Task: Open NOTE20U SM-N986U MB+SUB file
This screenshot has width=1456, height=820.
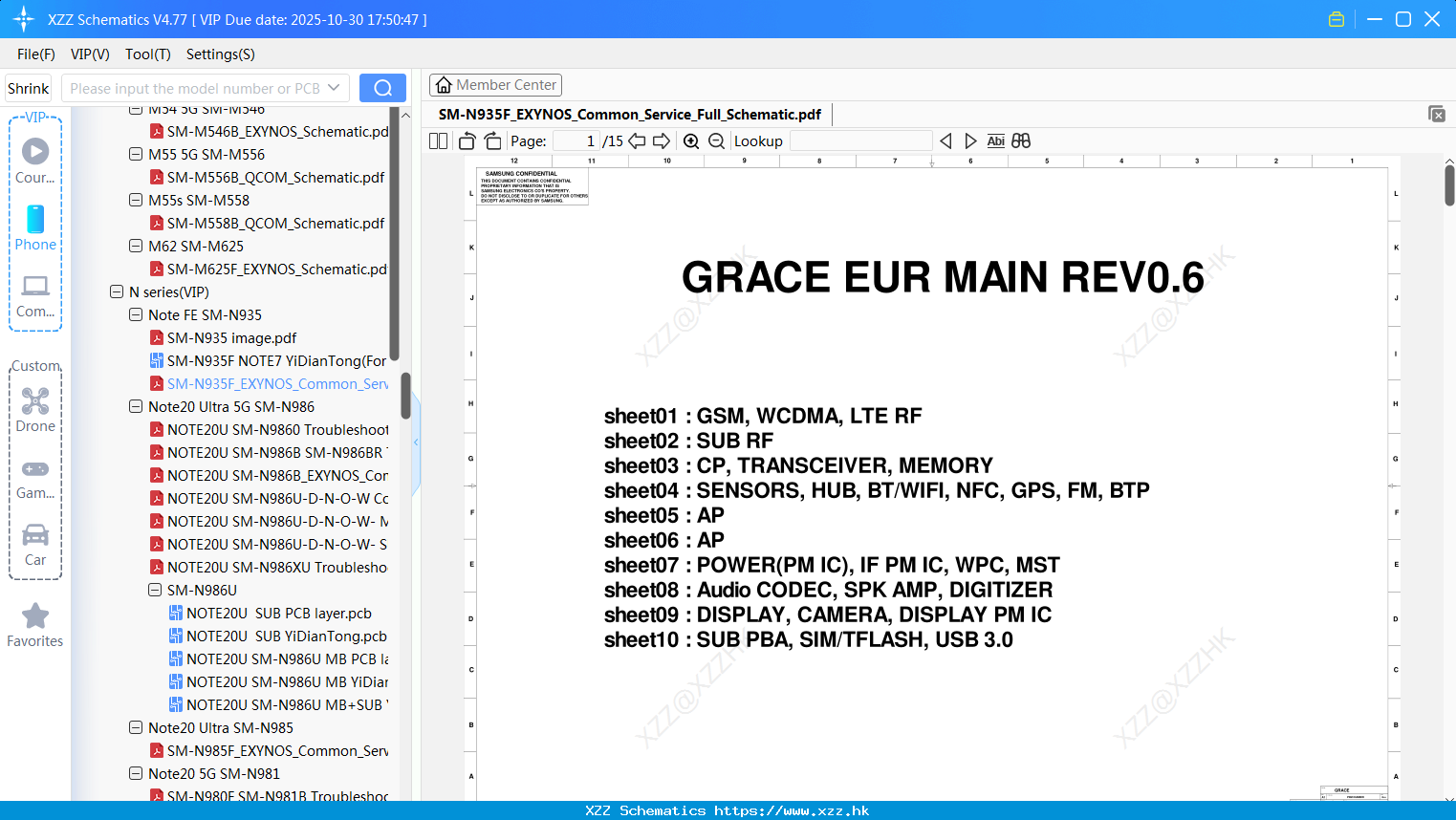Action: pyautogui.click(x=279, y=704)
